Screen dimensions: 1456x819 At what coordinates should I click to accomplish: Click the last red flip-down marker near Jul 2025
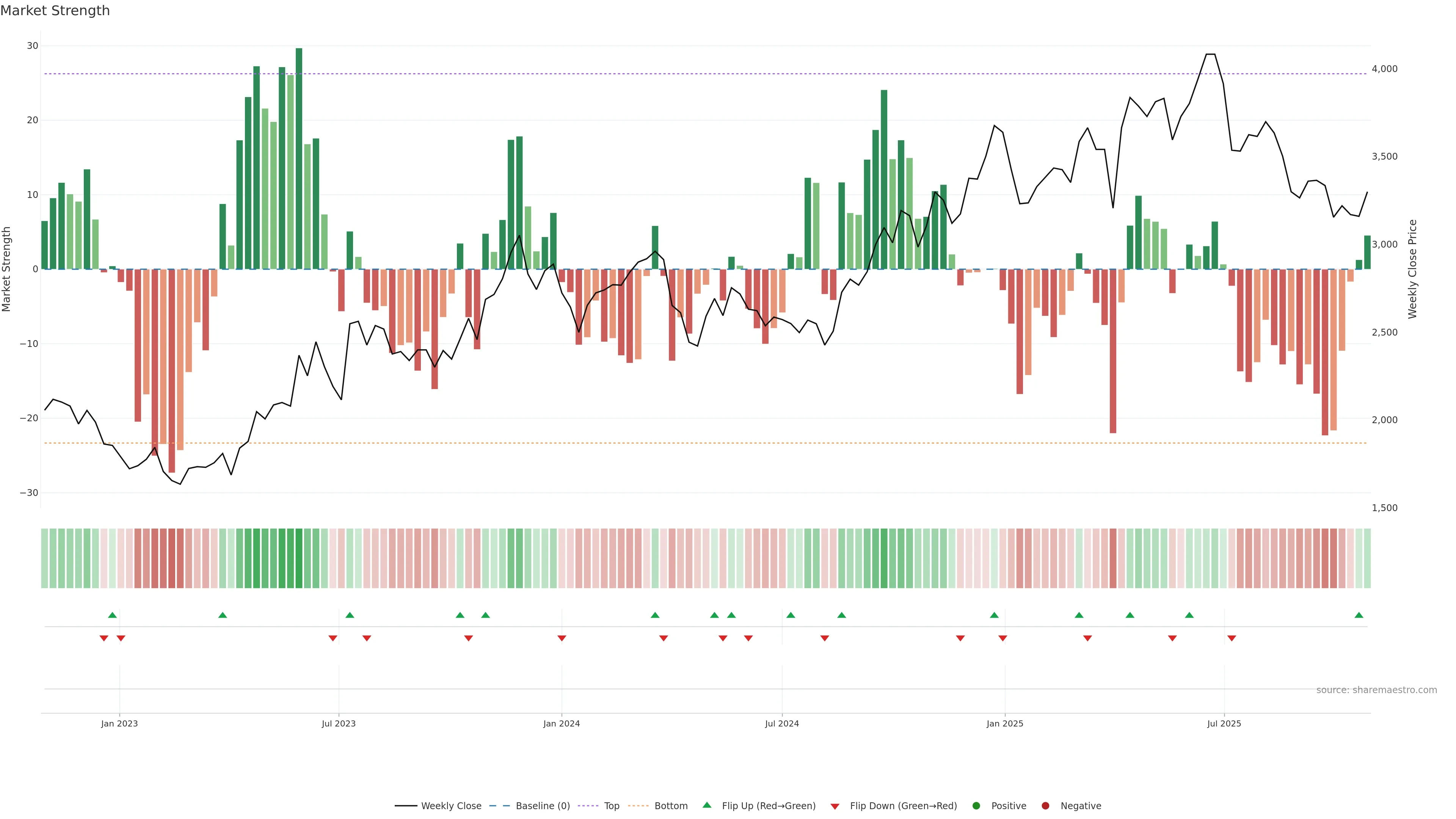tap(1232, 638)
